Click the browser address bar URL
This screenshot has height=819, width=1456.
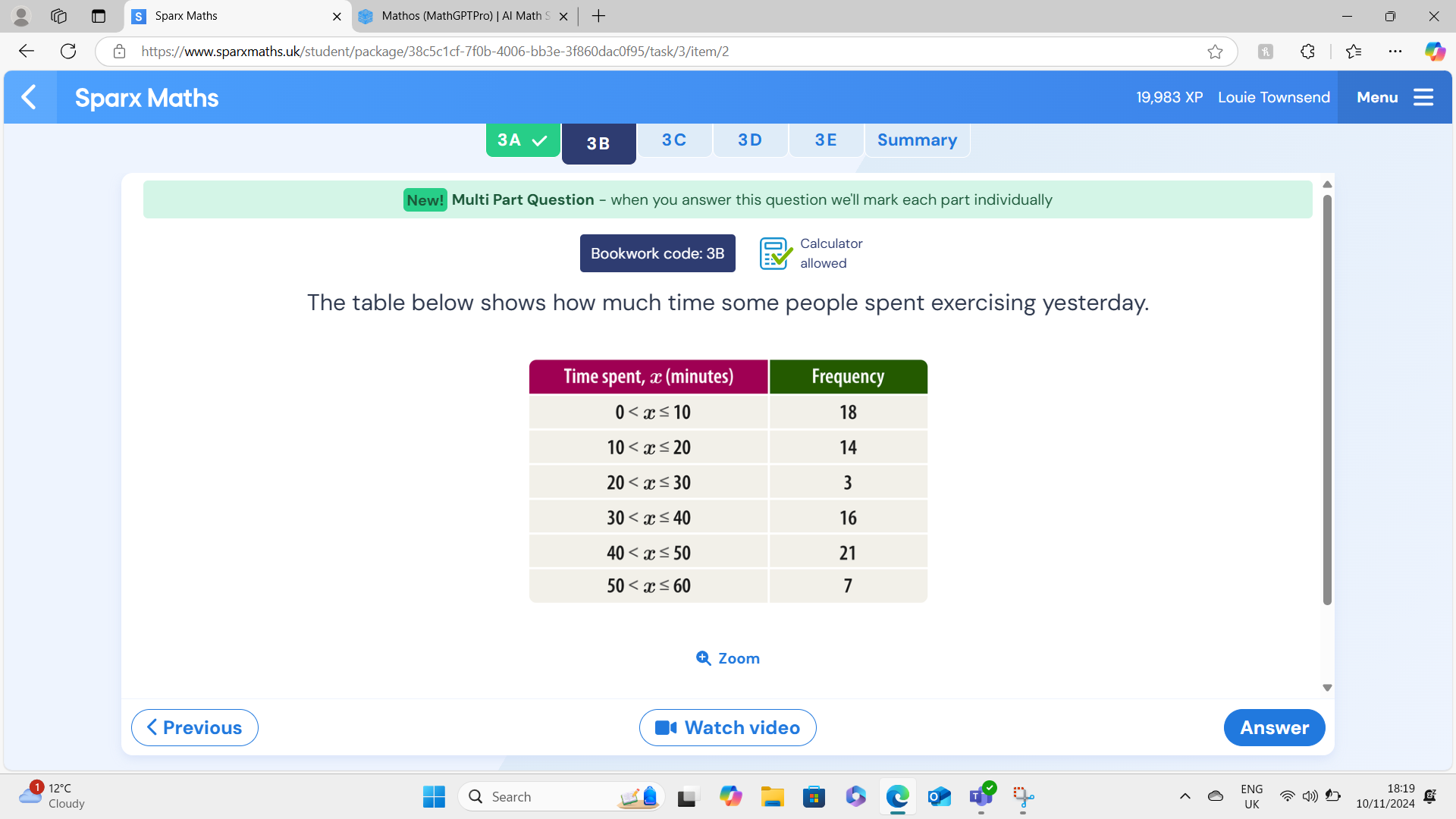[x=435, y=52]
